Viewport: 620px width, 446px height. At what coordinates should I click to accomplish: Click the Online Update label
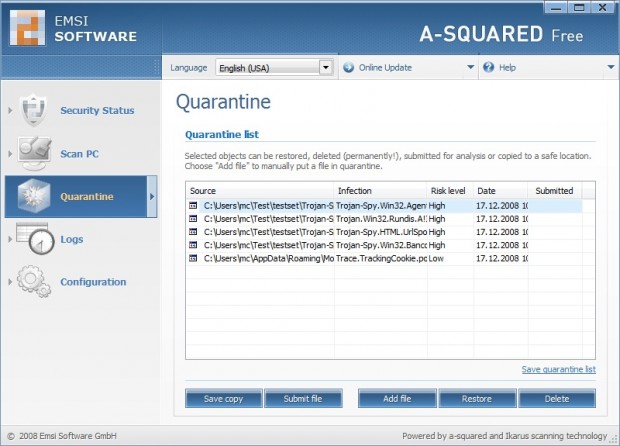click(385, 68)
